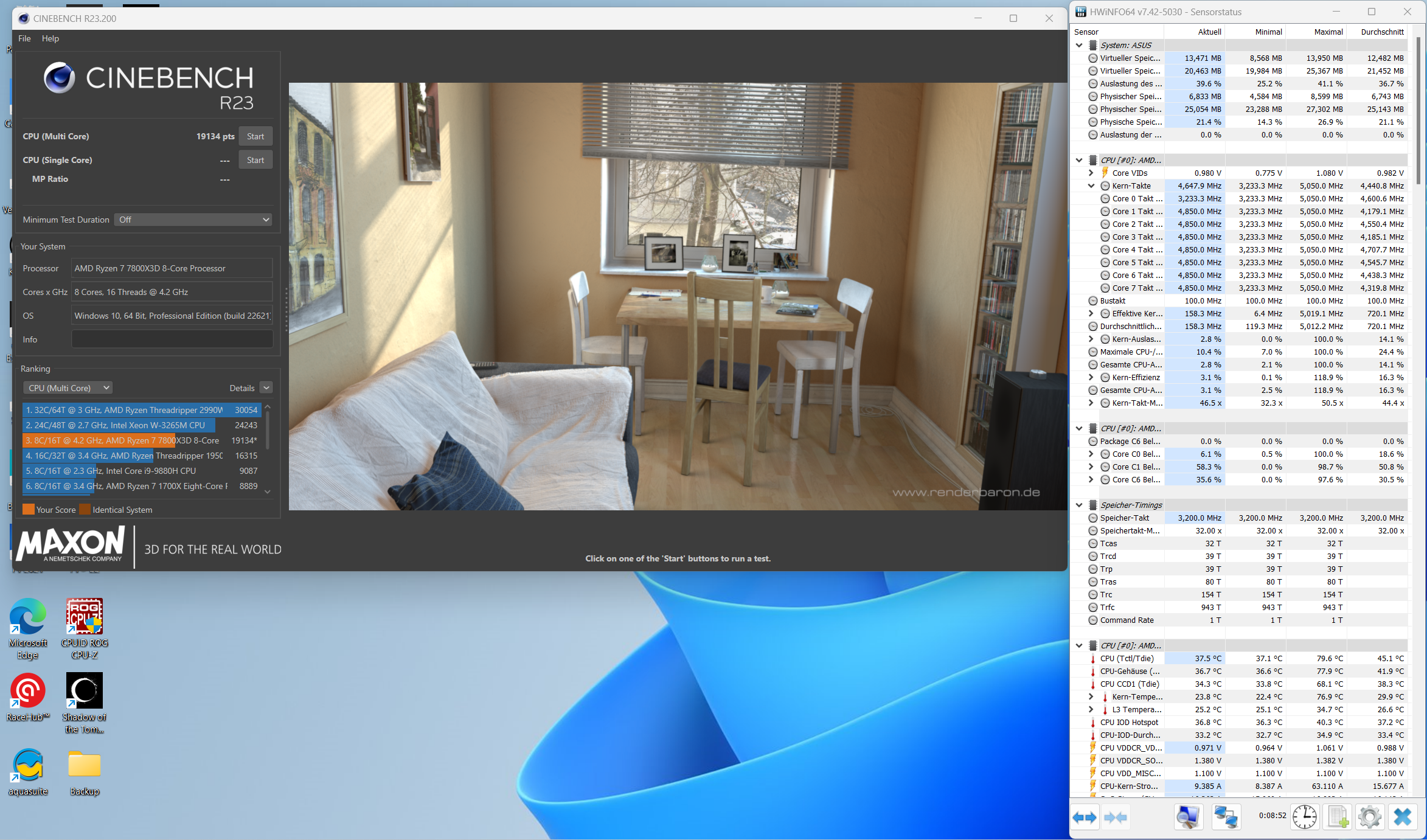Image resolution: width=1427 pixels, height=840 pixels.
Task: Collapse CPU group above Package C6 row
Action: pyautogui.click(x=1079, y=428)
